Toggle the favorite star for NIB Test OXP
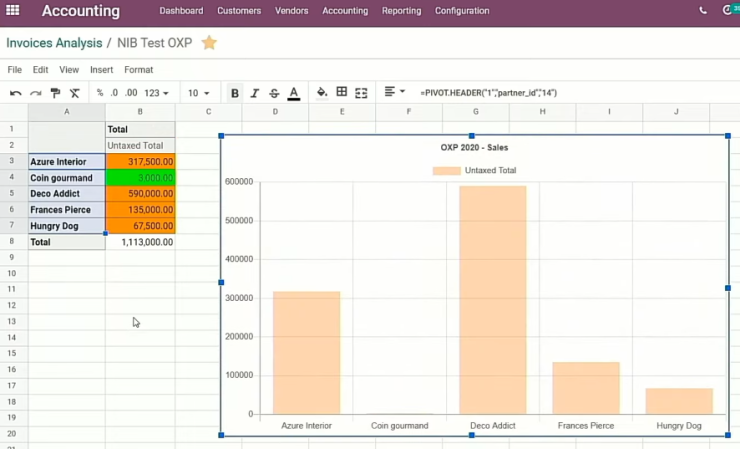This screenshot has height=449, width=740. click(209, 42)
